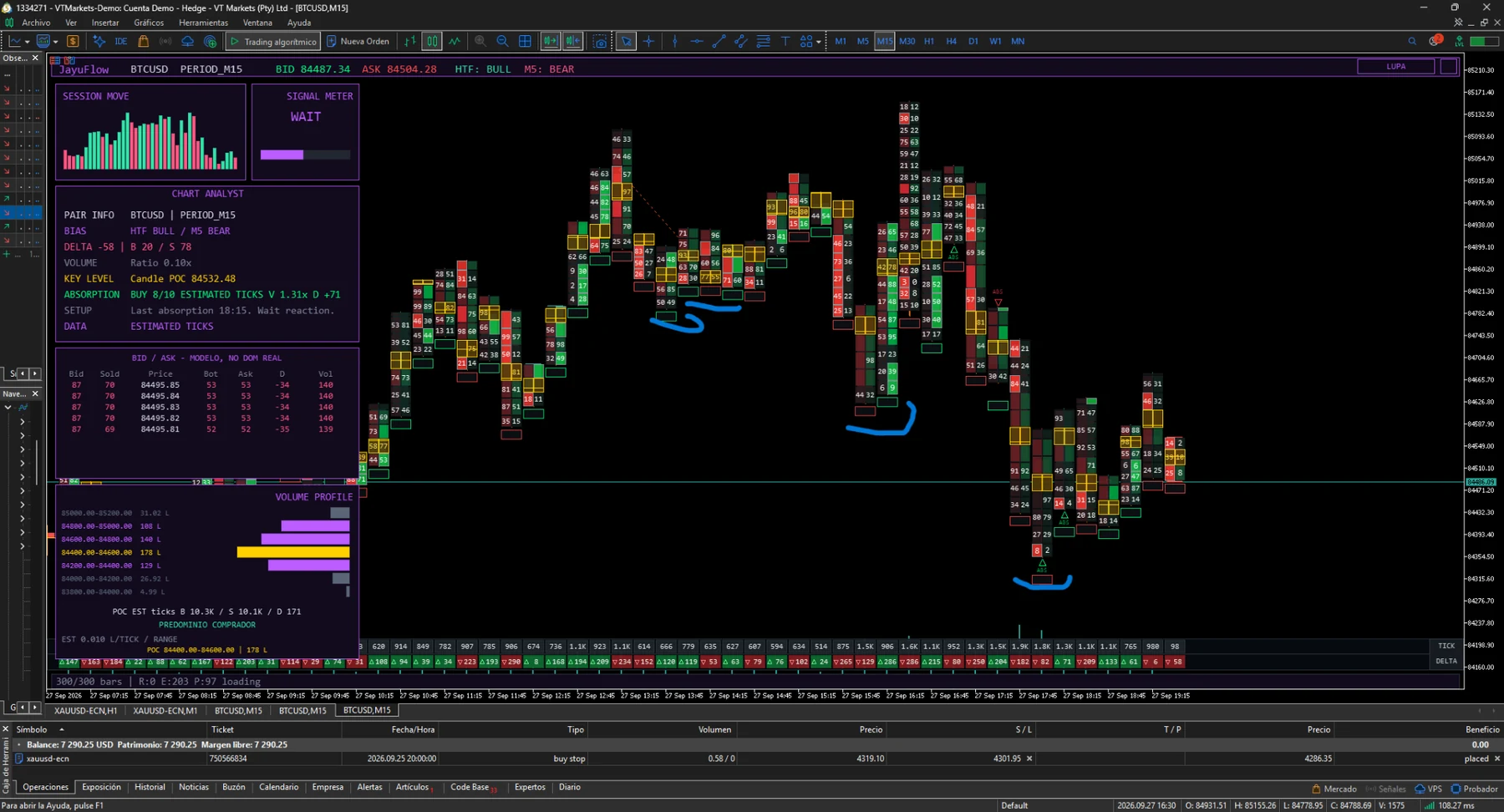Screen dimensions: 1504x812
Task: Select the crosshair tool
Action: [x=648, y=41]
